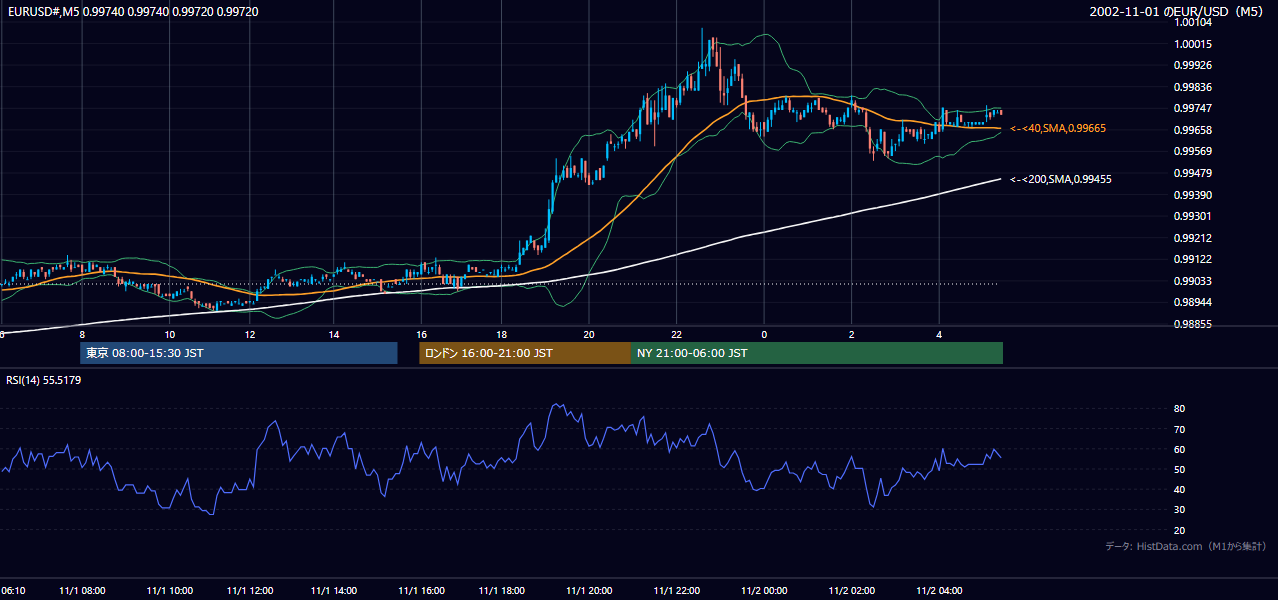Screen dimensions: 1278x600
Task: Click price axis value 1.00015
Action: click(x=1192, y=44)
